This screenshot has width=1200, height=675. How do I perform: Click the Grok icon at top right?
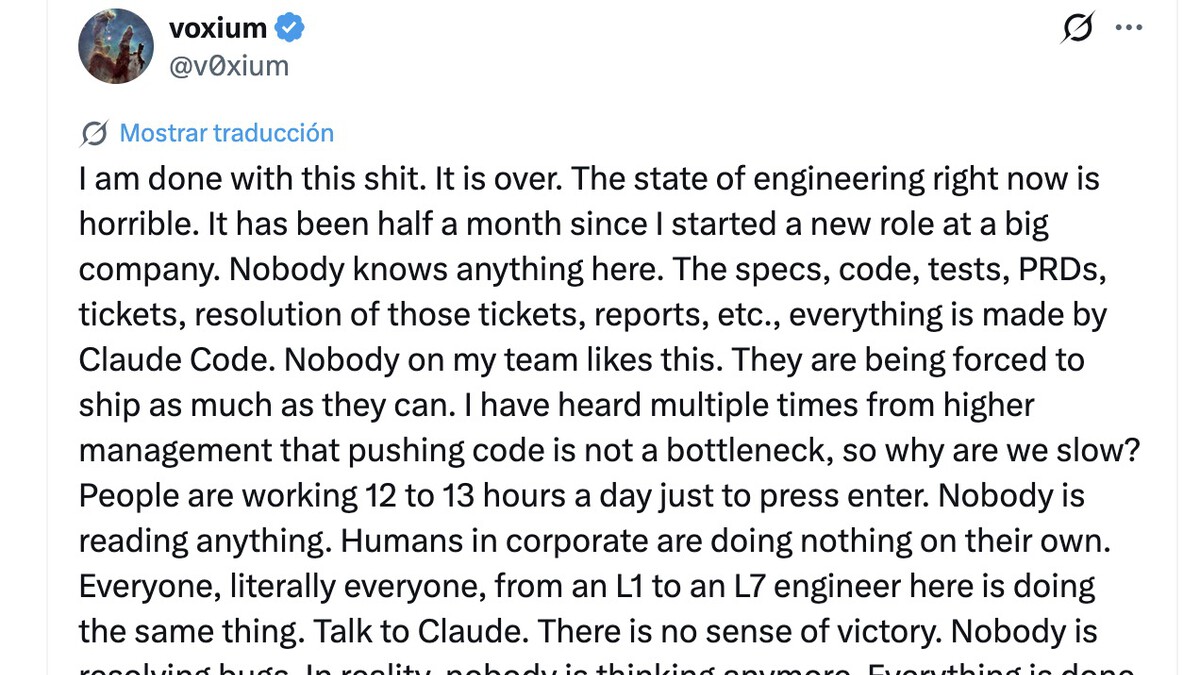click(x=1077, y=28)
